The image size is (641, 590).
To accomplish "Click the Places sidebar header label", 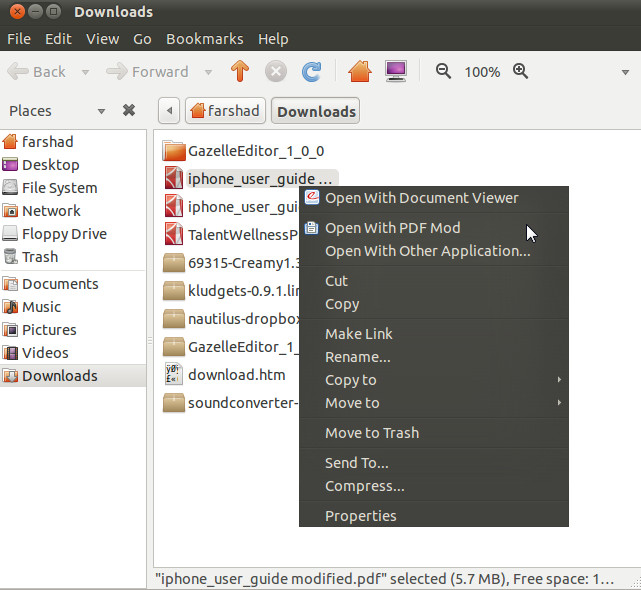I will pos(30,111).
